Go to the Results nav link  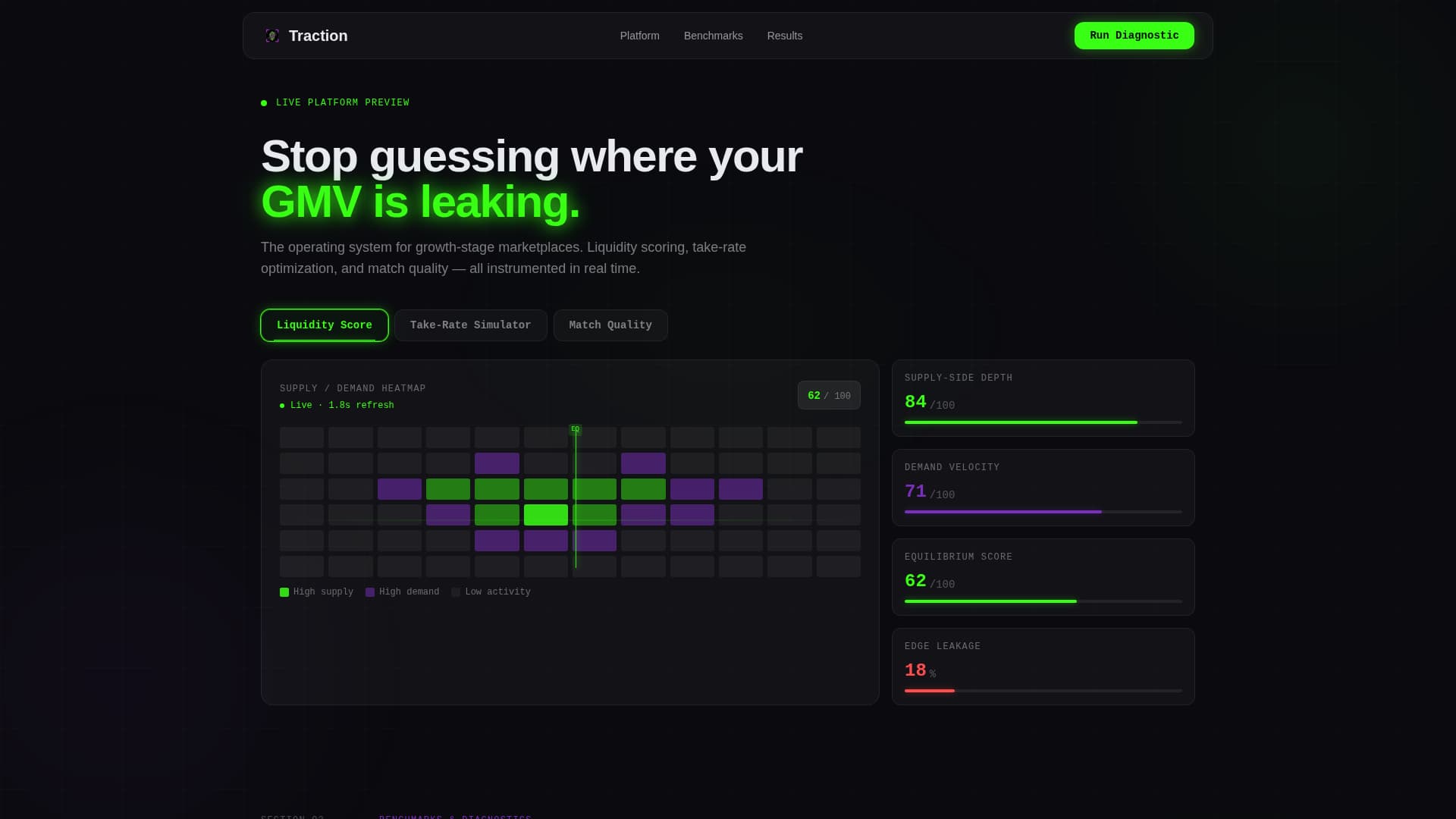point(784,36)
